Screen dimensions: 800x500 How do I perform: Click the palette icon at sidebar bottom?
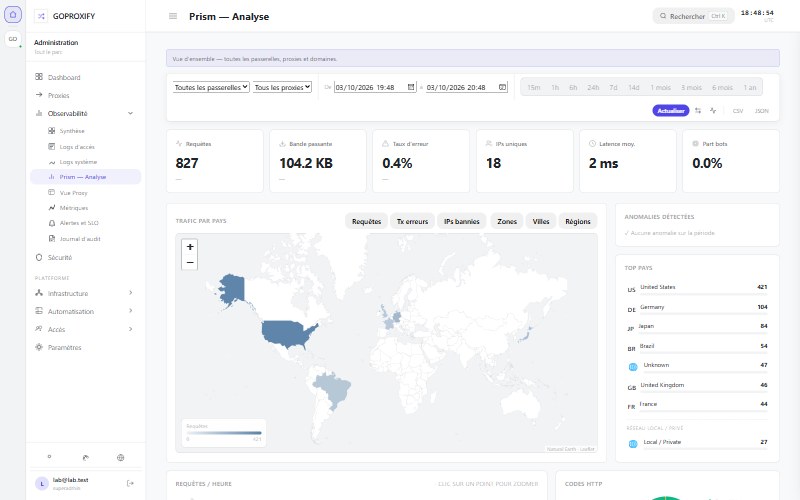tap(85, 458)
